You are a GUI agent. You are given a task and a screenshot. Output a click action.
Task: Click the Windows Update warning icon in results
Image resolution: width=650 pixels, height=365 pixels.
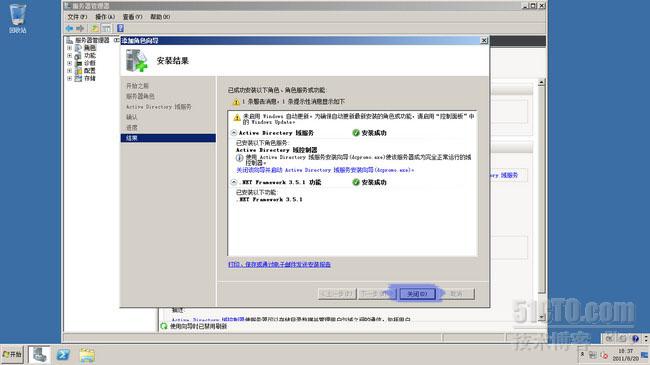coord(237,118)
